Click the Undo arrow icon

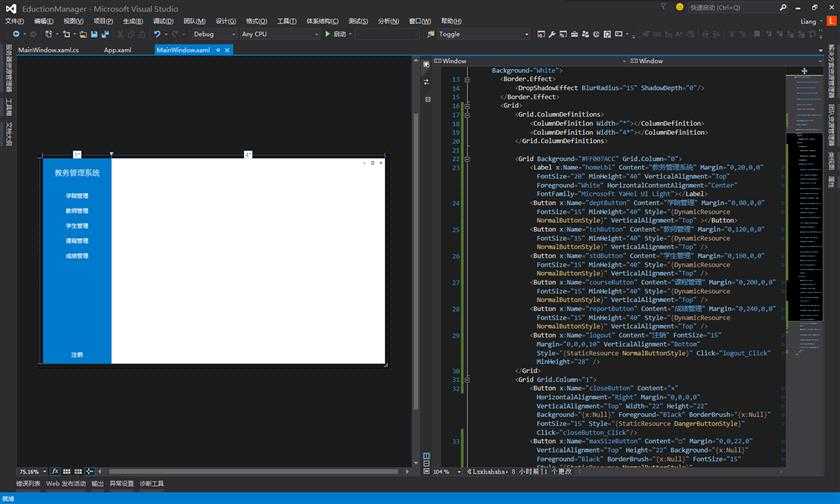157,34
